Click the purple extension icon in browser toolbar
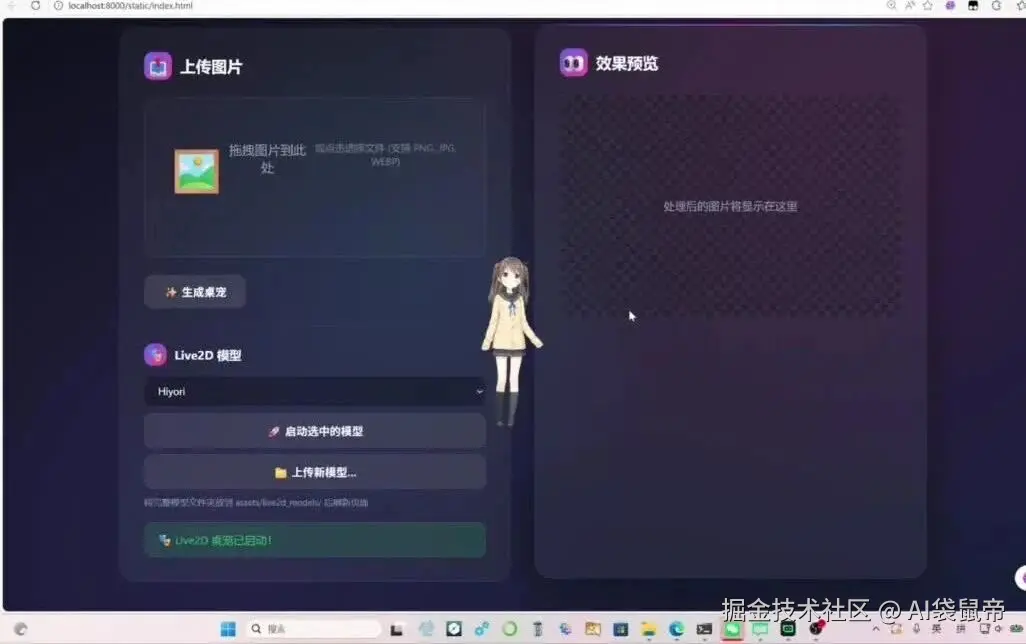The height and width of the screenshot is (644, 1026). click(x=950, y=5)
